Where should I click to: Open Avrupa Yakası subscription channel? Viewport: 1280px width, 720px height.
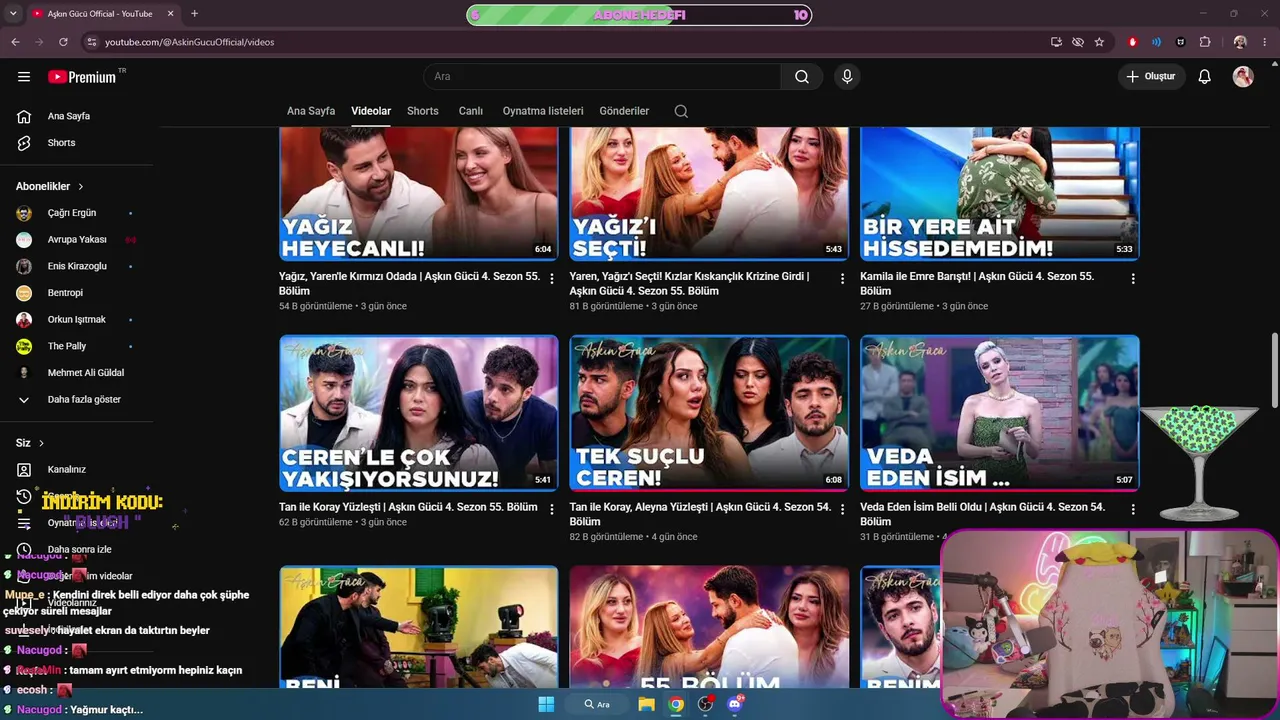[76, 240]
